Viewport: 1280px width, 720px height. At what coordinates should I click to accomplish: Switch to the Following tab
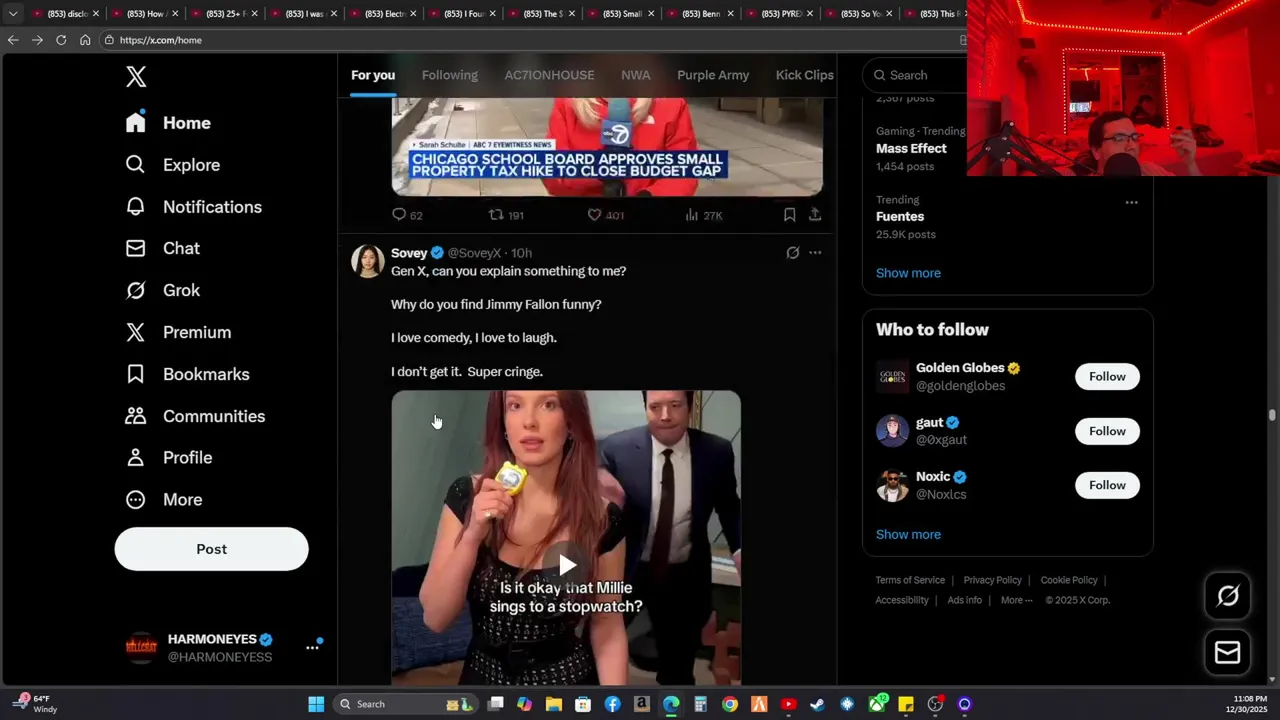click(450, 75)
